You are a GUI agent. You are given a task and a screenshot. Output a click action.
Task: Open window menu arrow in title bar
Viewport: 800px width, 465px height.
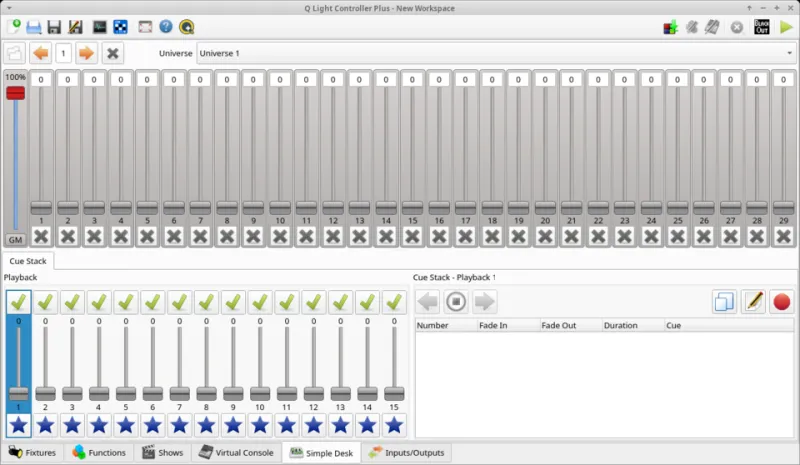(9, 8)
